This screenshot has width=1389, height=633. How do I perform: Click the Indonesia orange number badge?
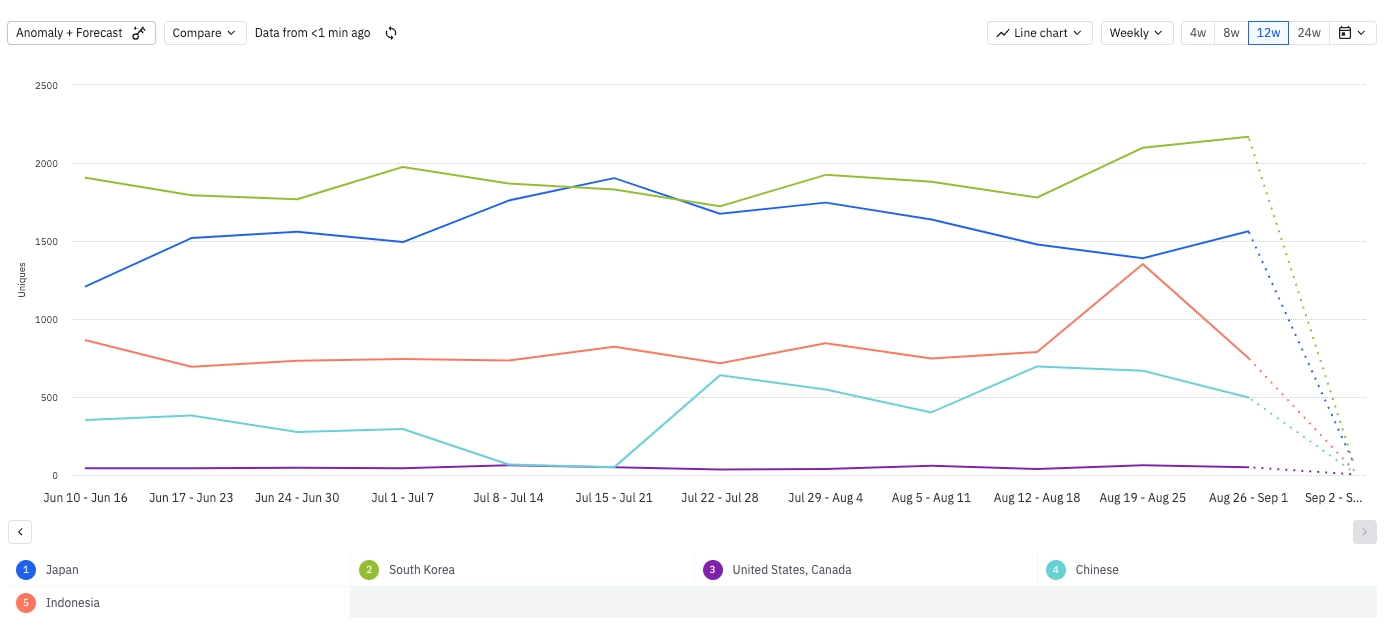(26, 603)
